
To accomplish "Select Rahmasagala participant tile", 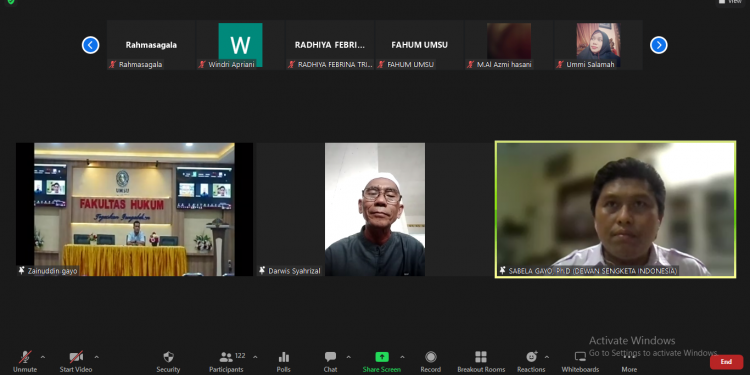I will tap(151, 45).
